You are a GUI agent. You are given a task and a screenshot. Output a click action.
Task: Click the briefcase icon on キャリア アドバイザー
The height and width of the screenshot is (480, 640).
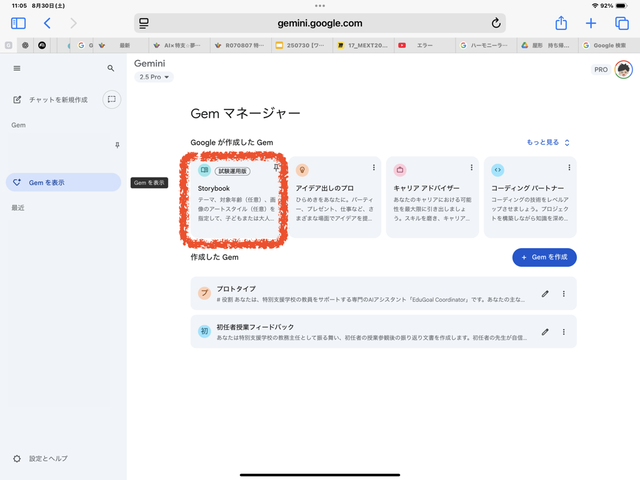coord(400,170)
